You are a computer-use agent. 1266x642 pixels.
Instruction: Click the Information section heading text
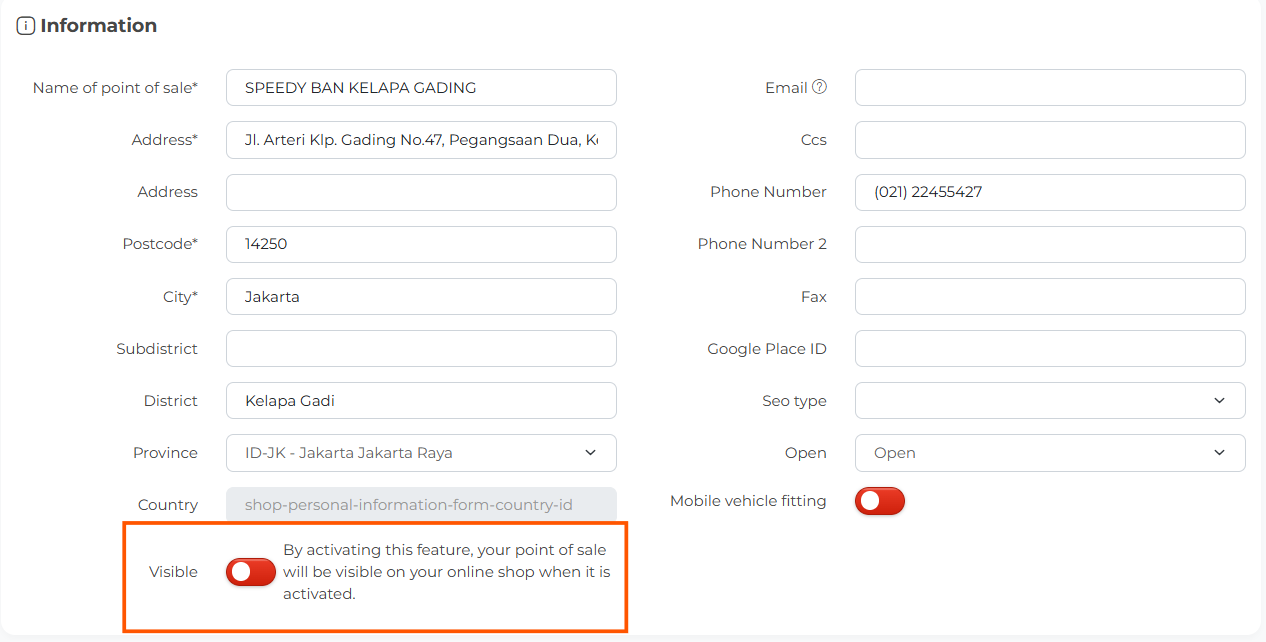click(x=98, y=26)
